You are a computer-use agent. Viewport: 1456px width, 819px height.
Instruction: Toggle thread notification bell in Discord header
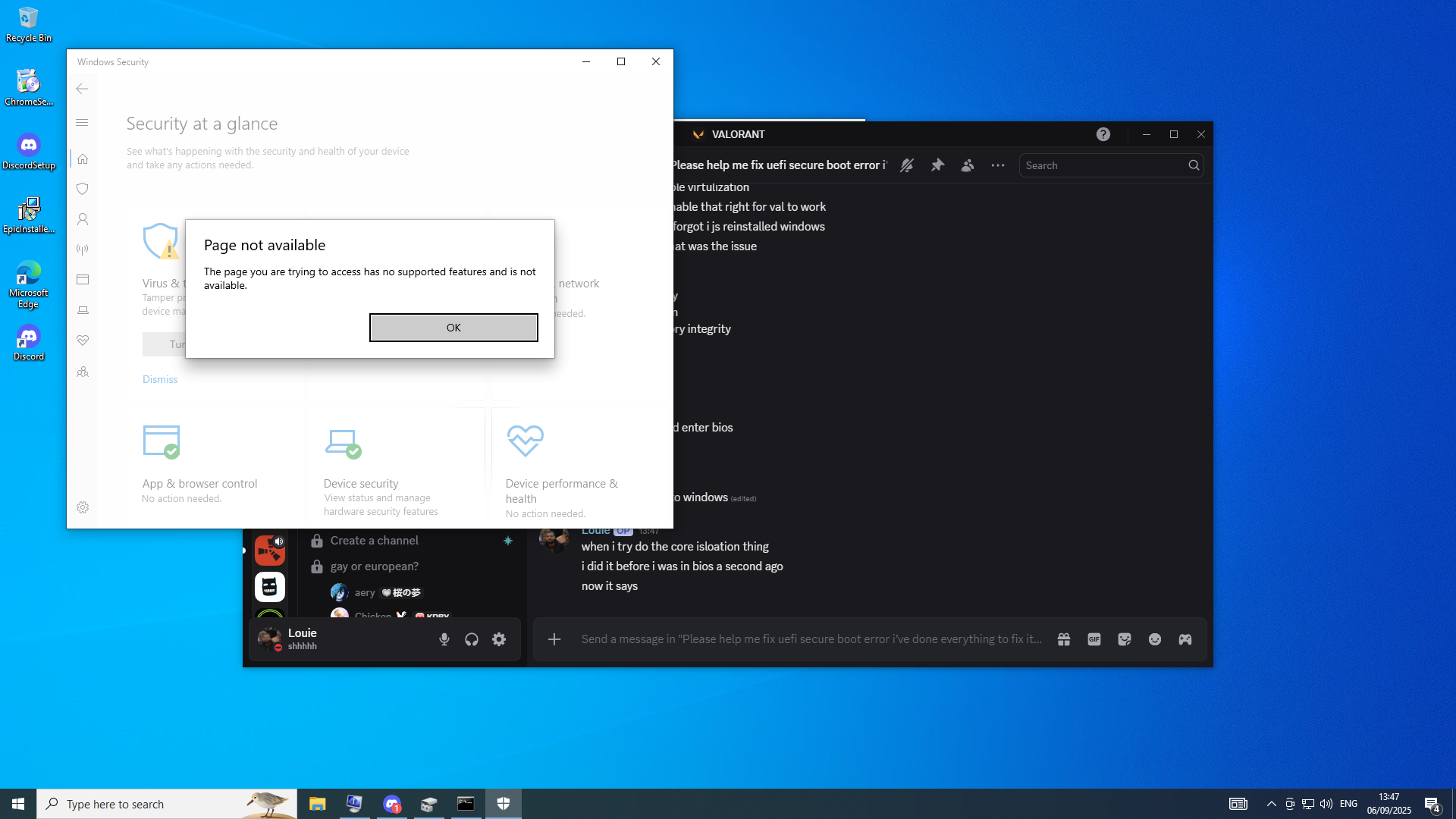pyautogui.click(x=907, y=165)
